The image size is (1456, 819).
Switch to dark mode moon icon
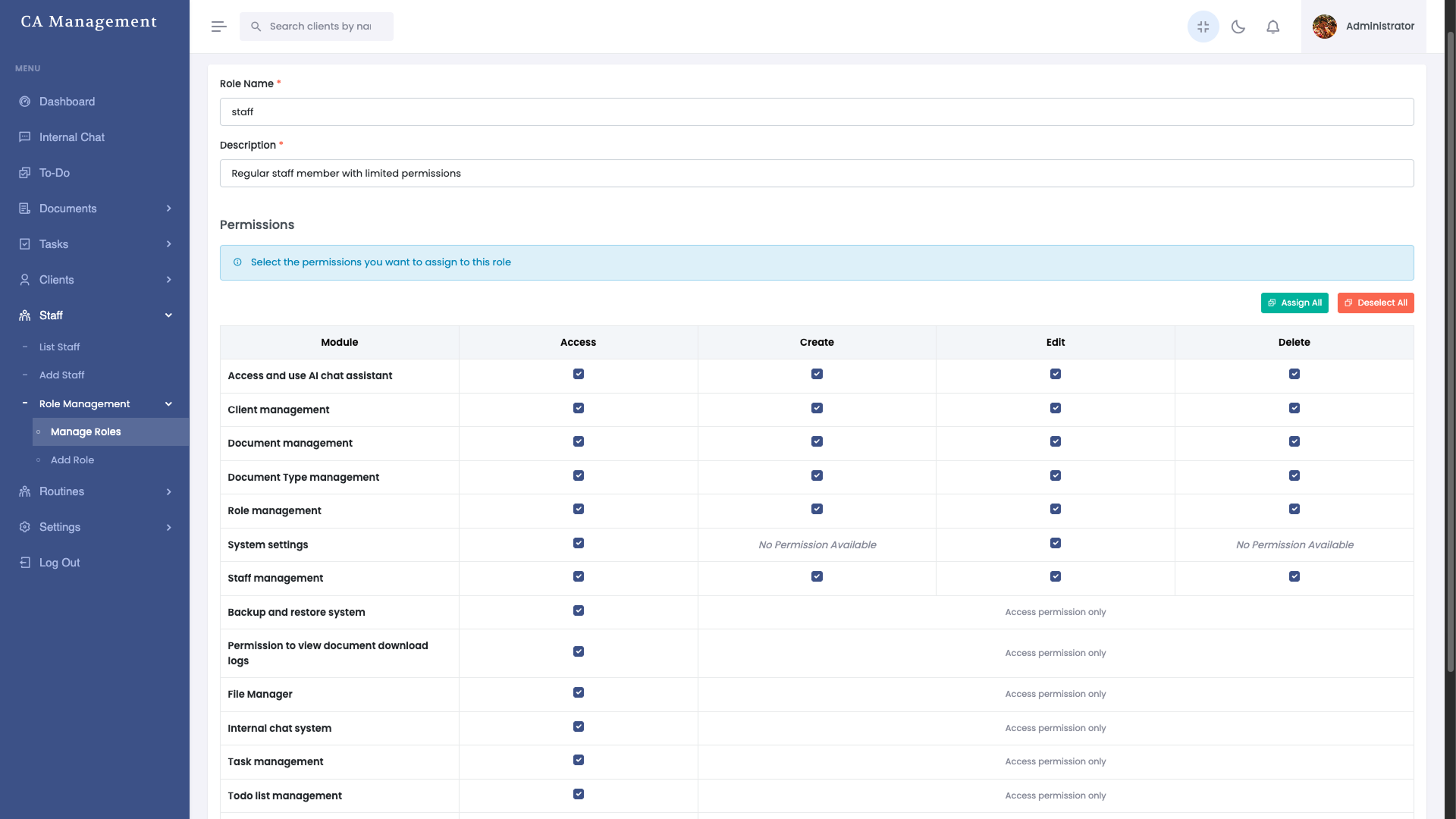(1238, 27)
